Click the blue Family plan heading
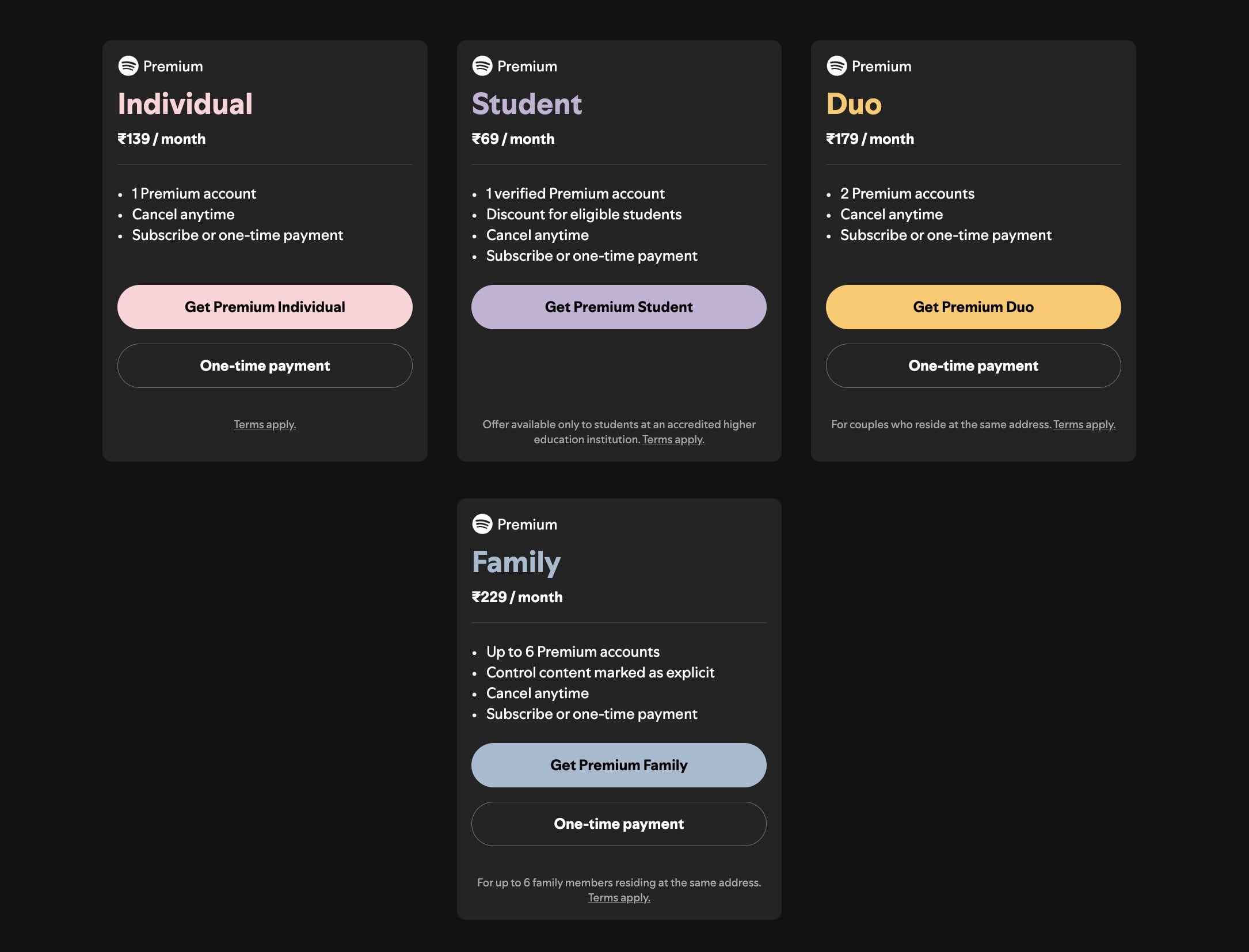 click(x=516, y=562)
